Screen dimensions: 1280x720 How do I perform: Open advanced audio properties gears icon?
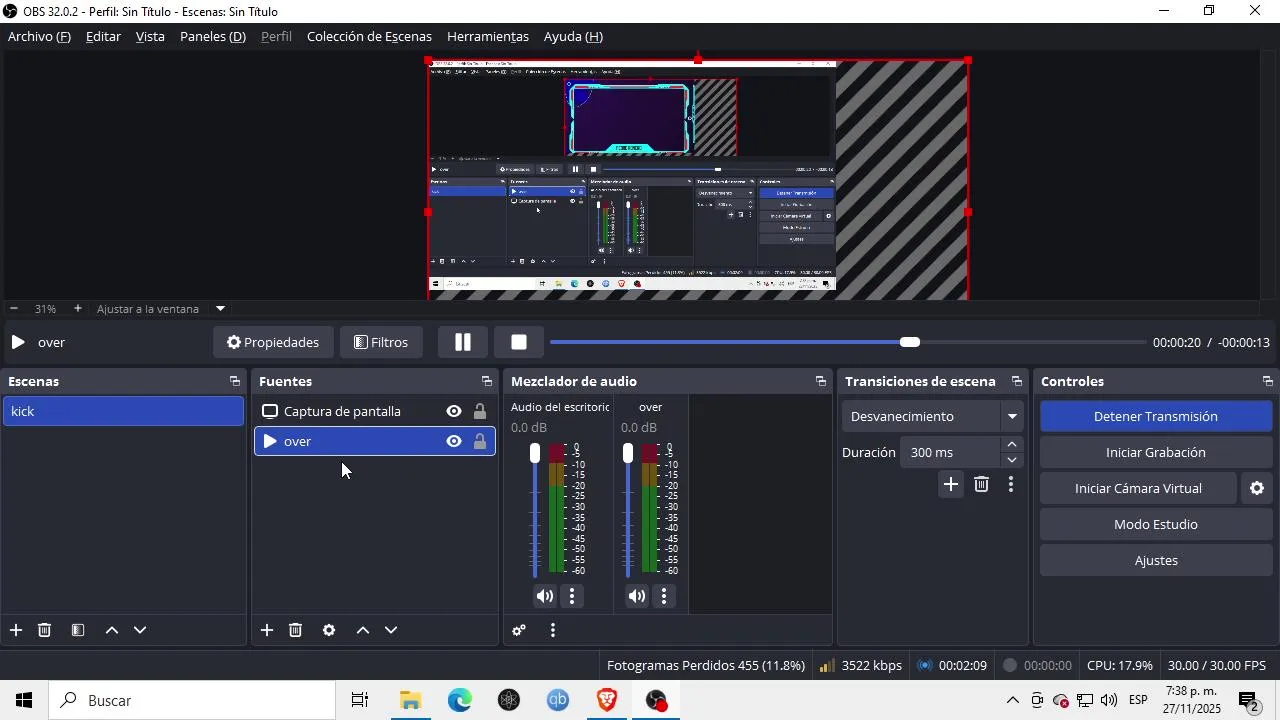519,630
